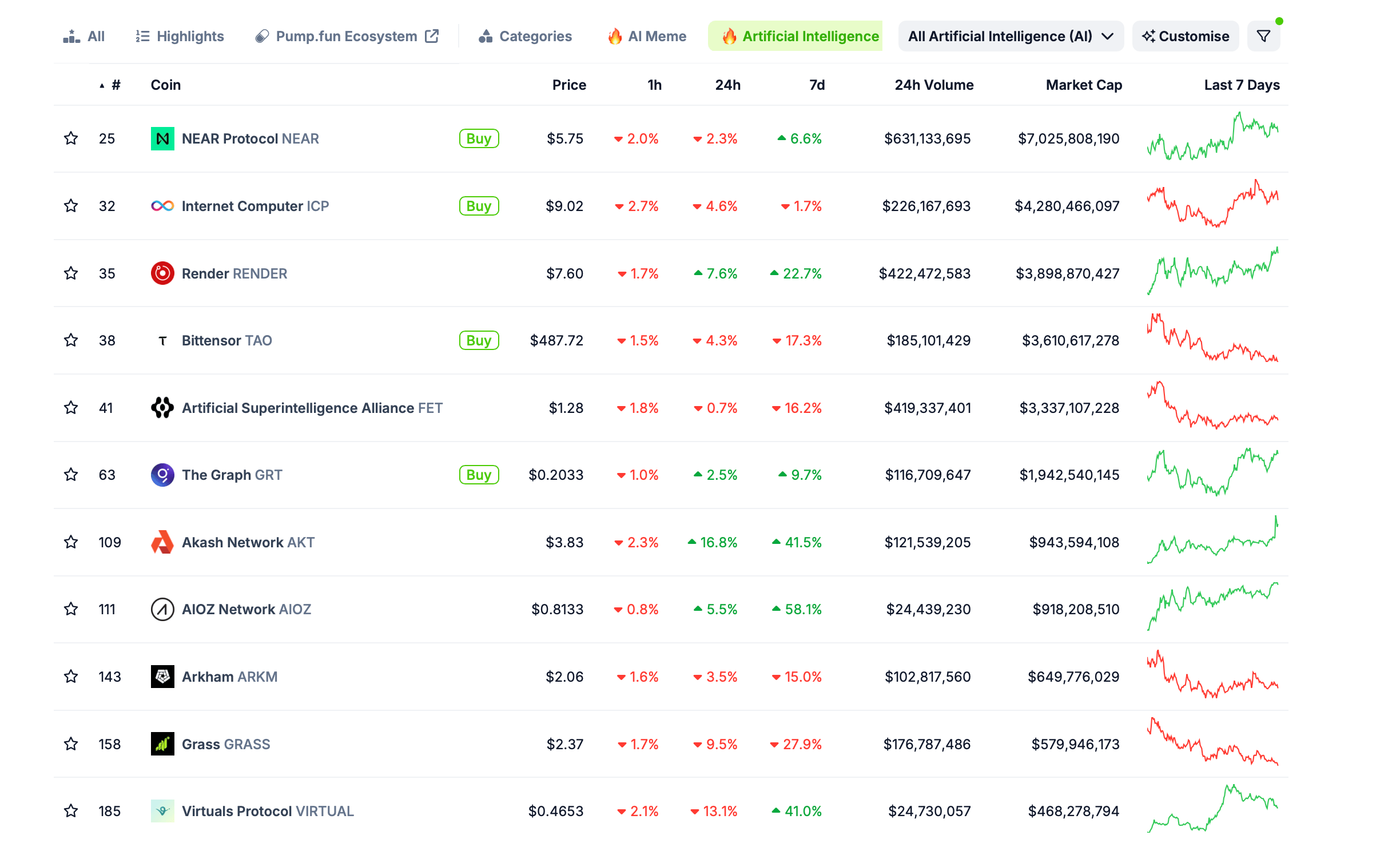Image resolution: width=1400 pixels, height=843 pixels.
Task: Star the Bittensor row
Action: click(x=71, y=340)
